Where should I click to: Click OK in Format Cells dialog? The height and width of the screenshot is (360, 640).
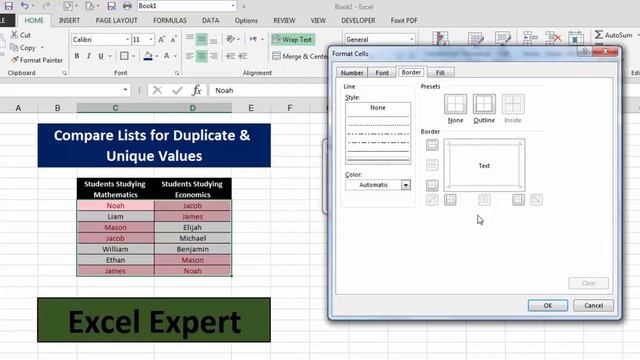point(547,305)
